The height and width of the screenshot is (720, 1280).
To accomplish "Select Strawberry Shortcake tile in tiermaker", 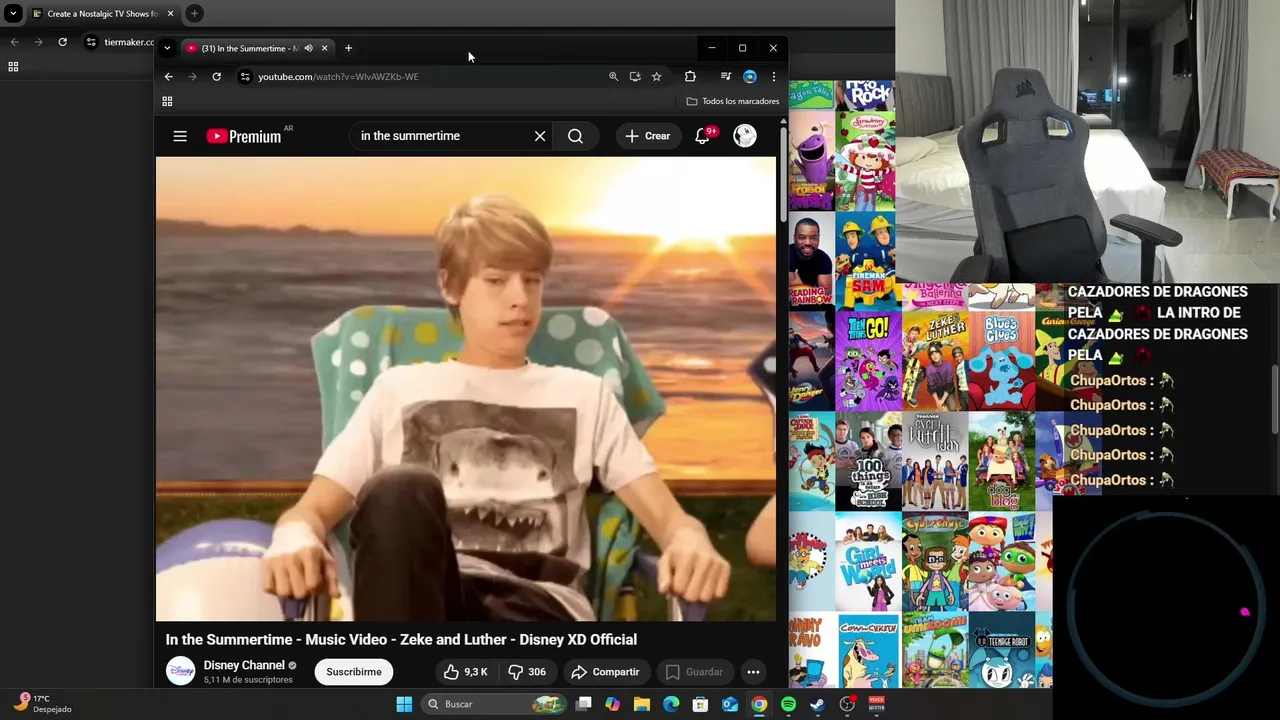I will [x=866, y=160].
